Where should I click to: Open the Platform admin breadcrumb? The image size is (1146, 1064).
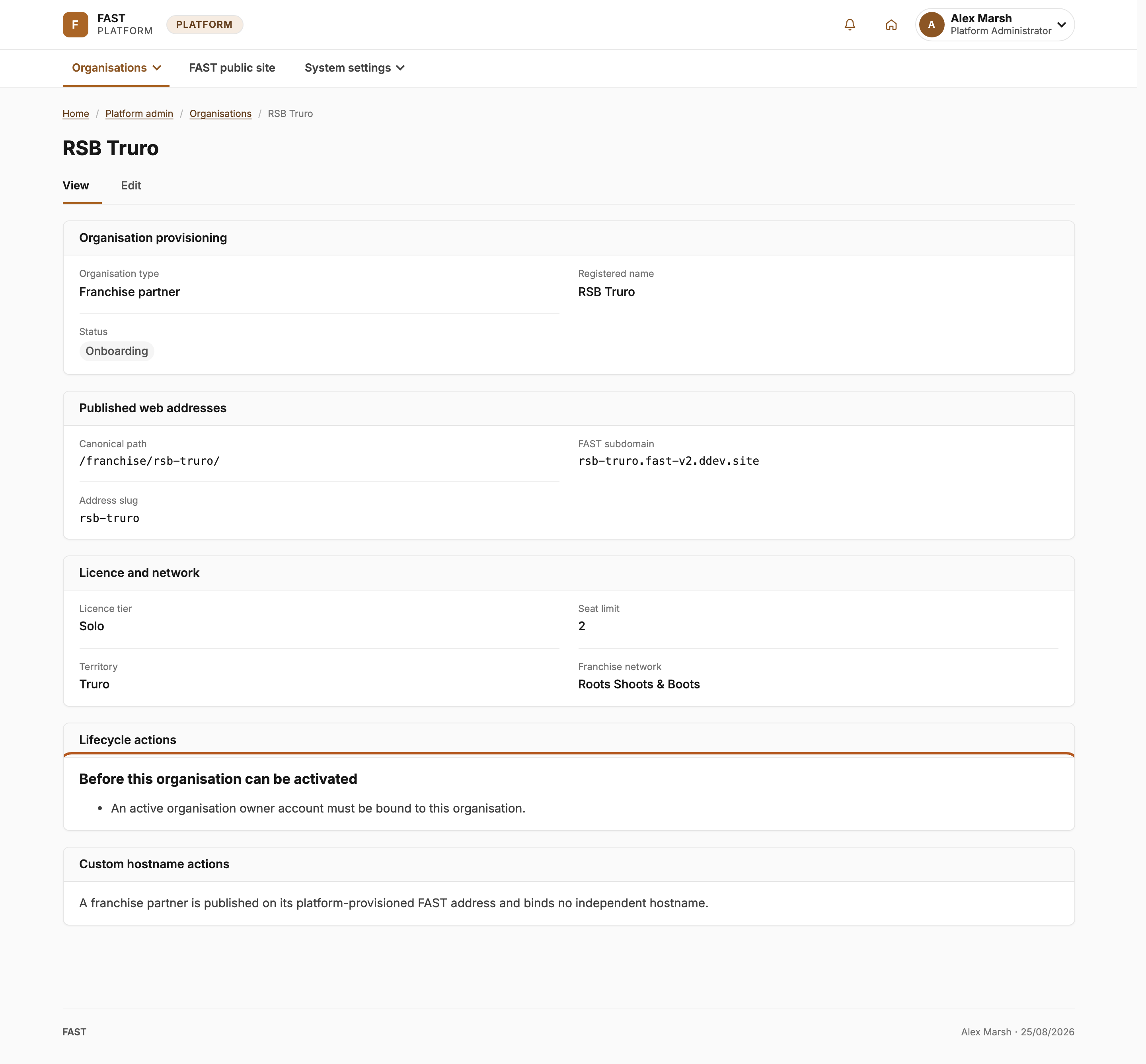point(139,113)
